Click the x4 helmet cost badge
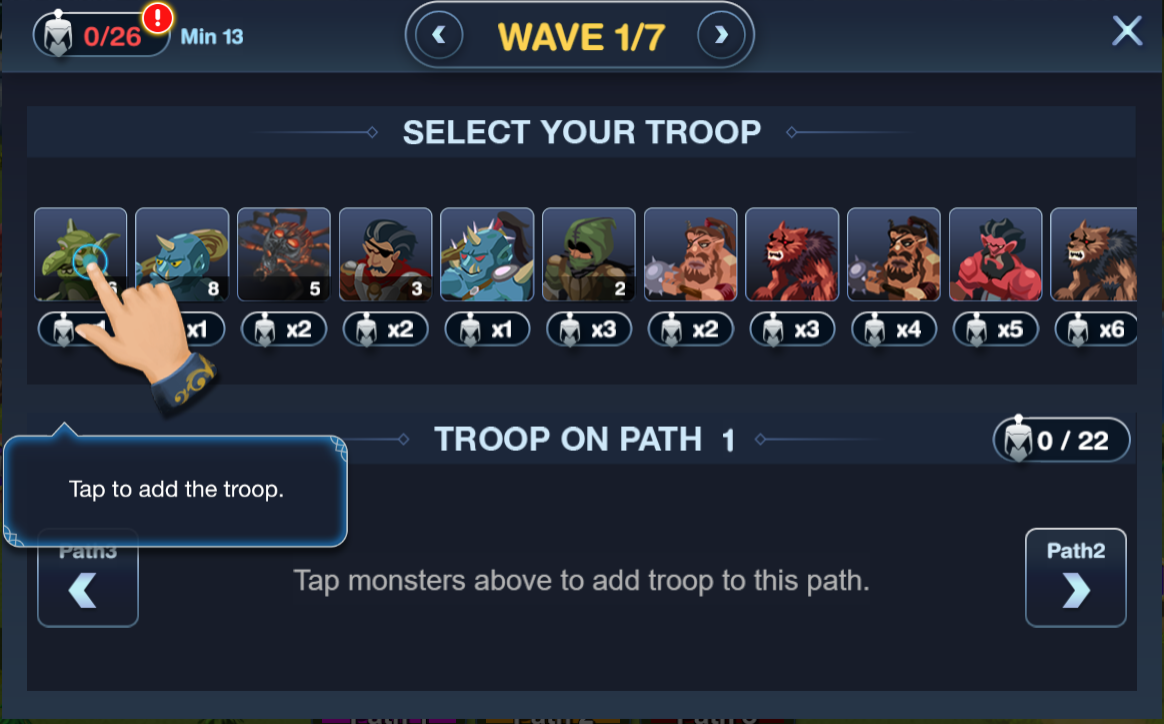The height and width of the screenshot is (724, 1164). tap(894, 330)
